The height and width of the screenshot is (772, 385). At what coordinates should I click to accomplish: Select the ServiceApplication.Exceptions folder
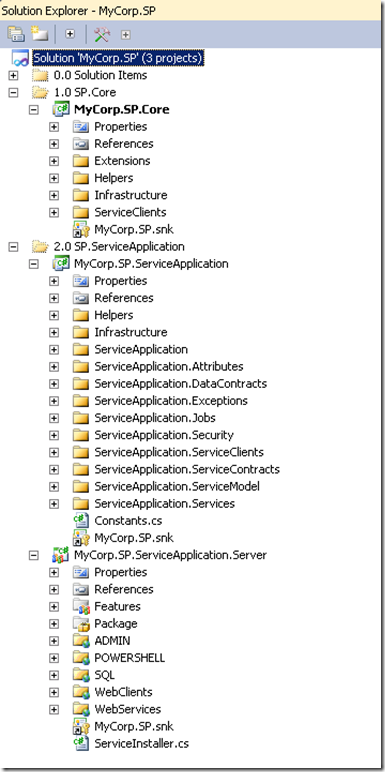tap(171, 401)
